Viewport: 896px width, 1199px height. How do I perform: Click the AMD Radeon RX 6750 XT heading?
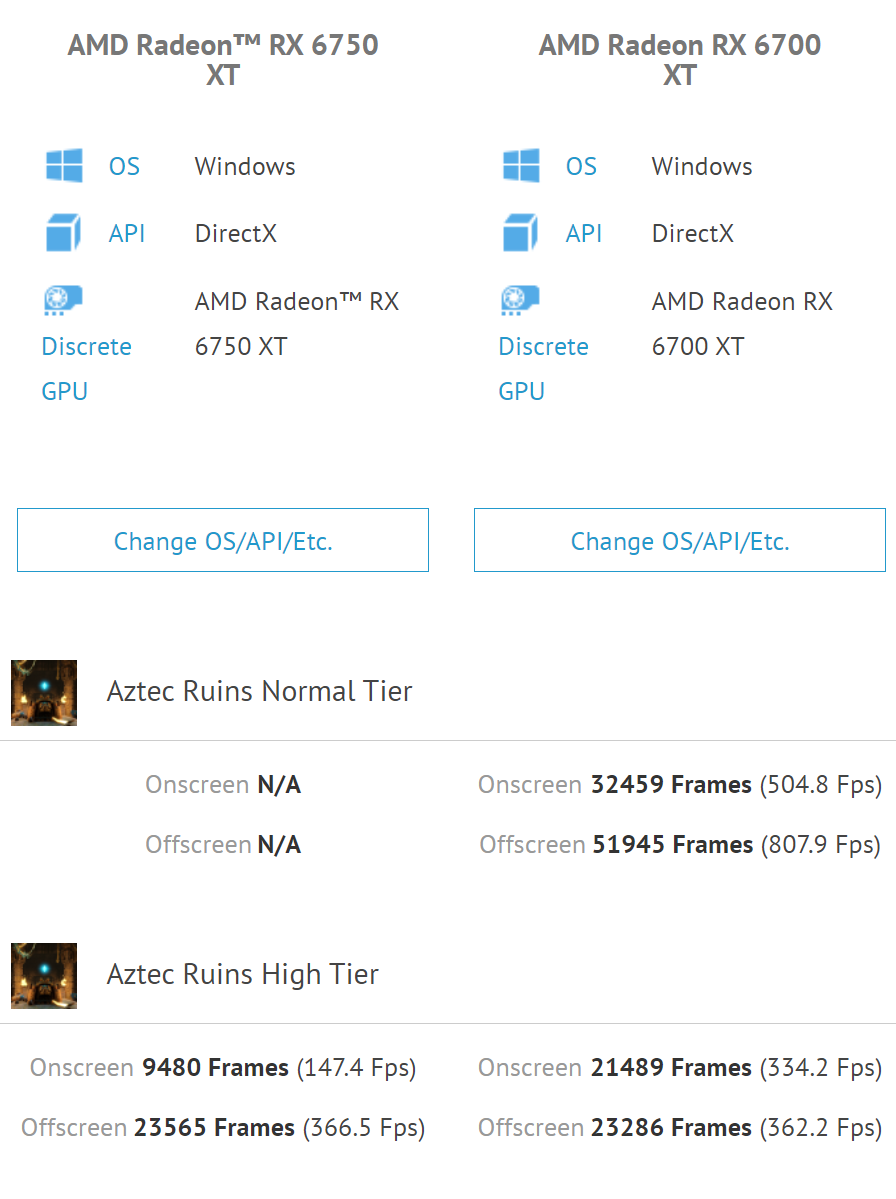(223, 60)
